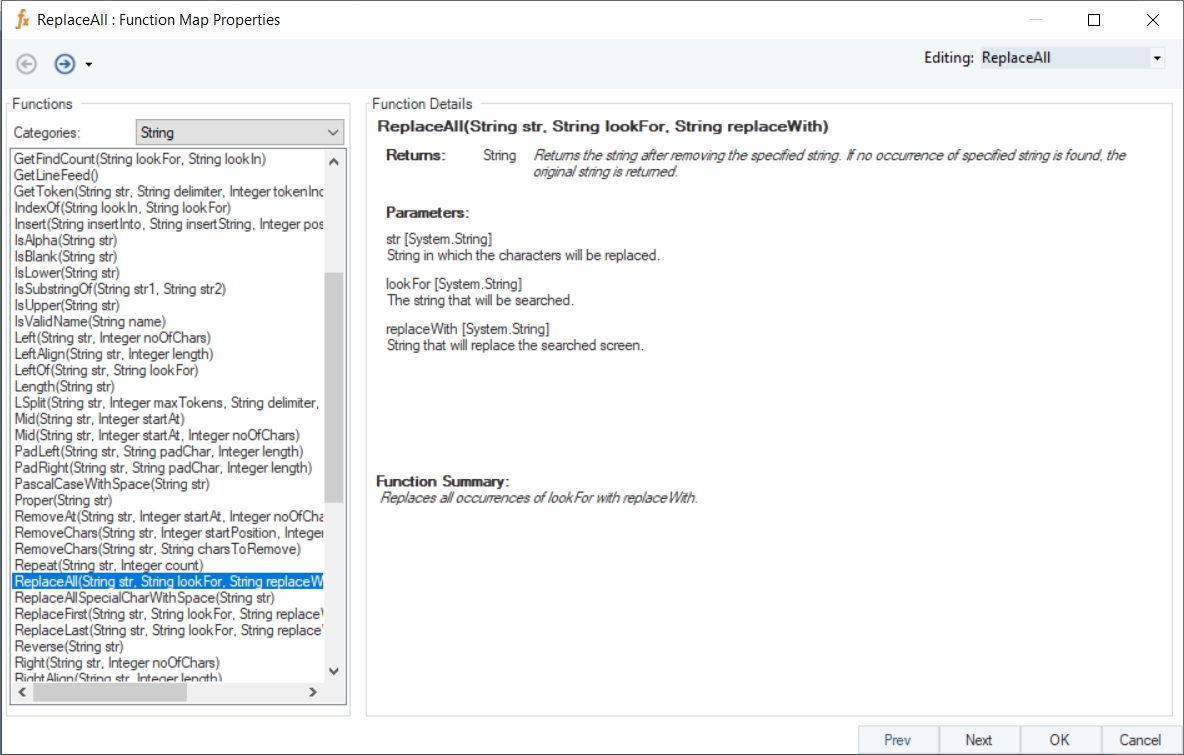Click the forward navigation arrow icon

(x=65, y=64)
